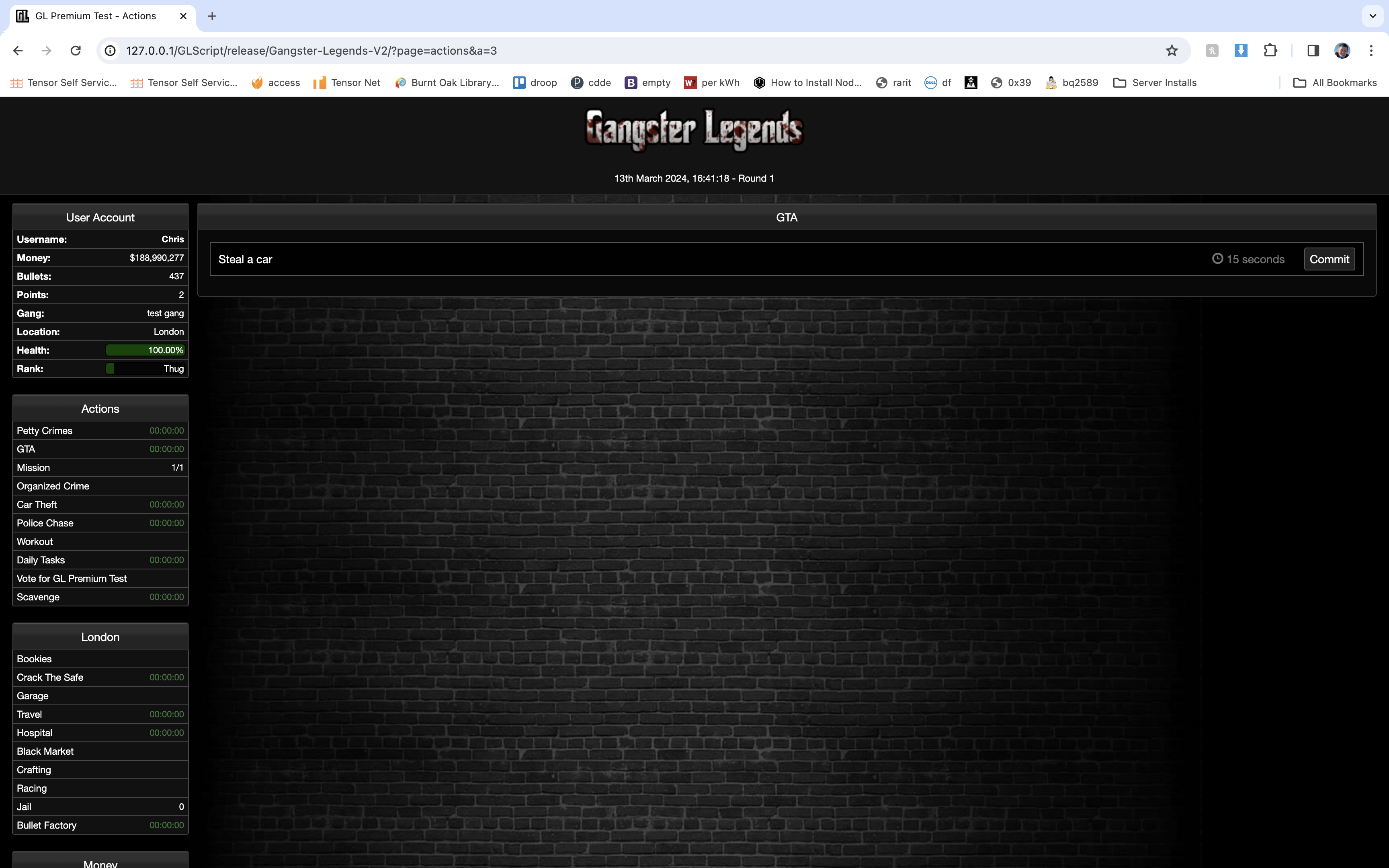
Task: Open Black Market in London menu
Action: point(45,751)
